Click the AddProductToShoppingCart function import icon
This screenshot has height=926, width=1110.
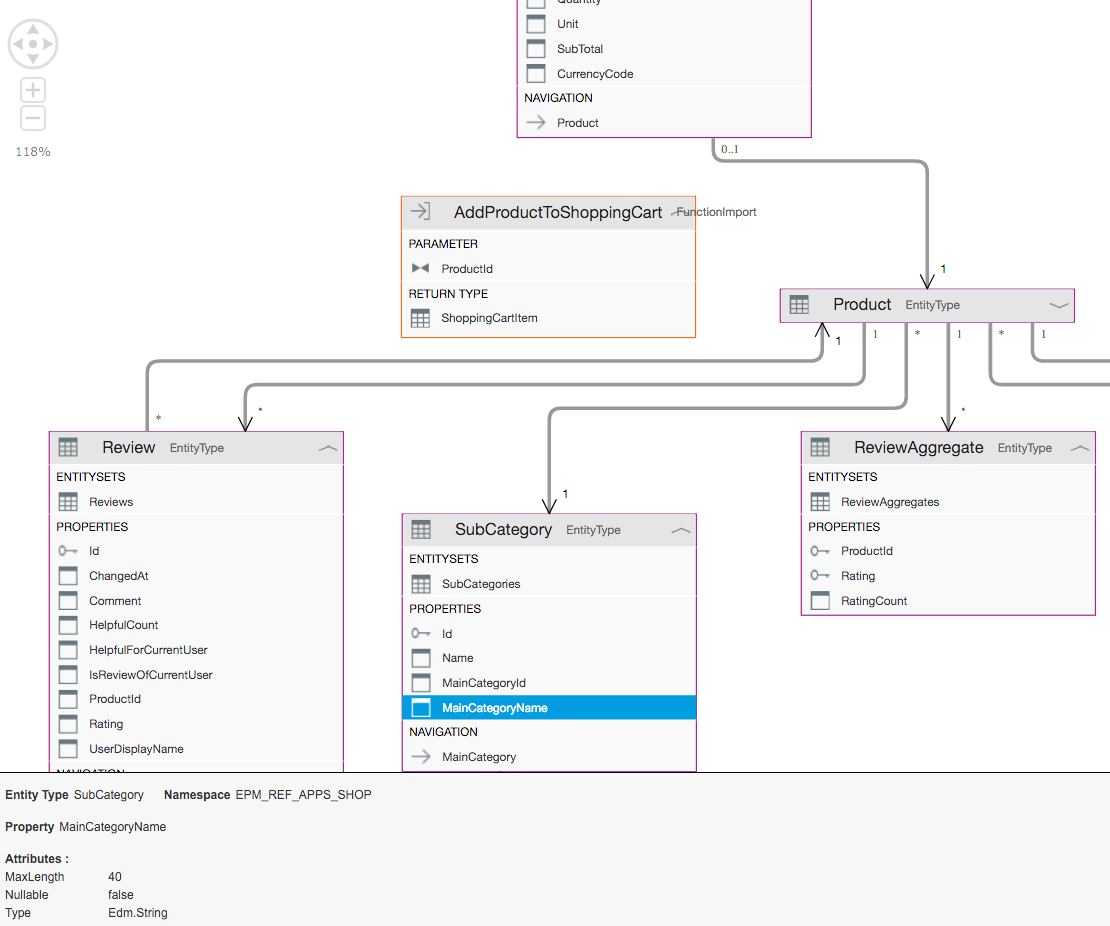(420, 211)
